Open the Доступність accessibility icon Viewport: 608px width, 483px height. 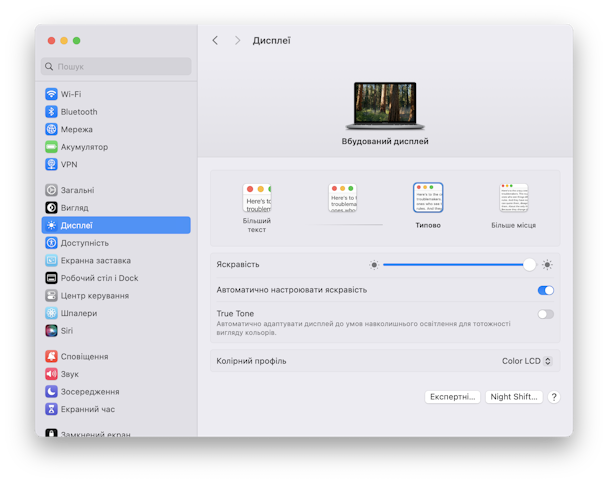(51, 243)
